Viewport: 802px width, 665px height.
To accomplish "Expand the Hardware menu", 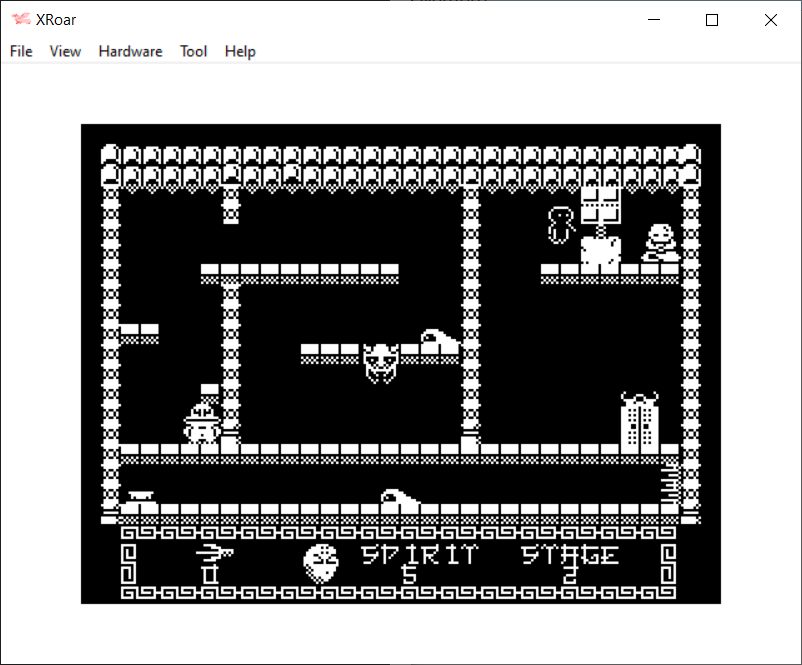I will (130, 51).
